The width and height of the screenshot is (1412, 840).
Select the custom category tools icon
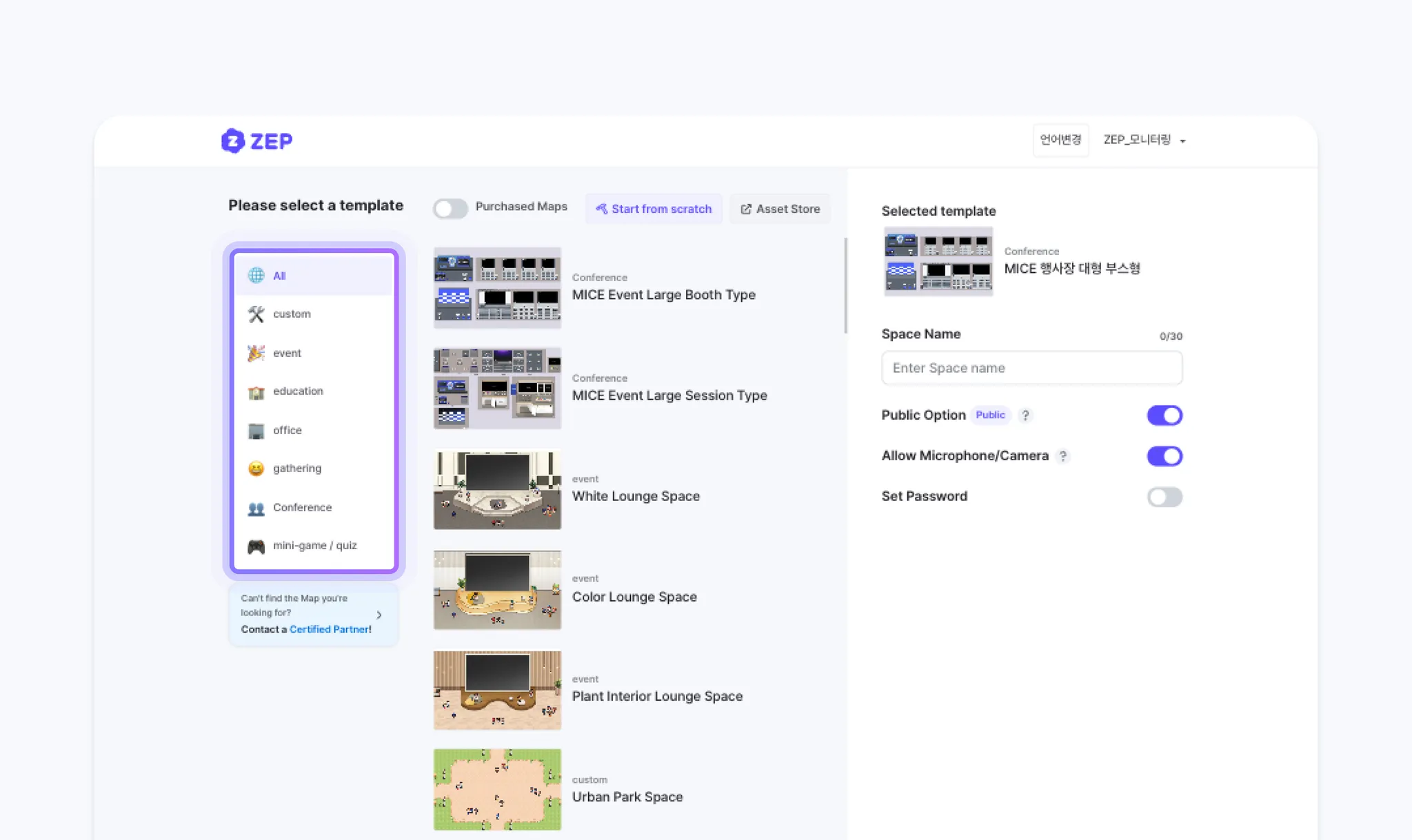click(x=256, y=314)
